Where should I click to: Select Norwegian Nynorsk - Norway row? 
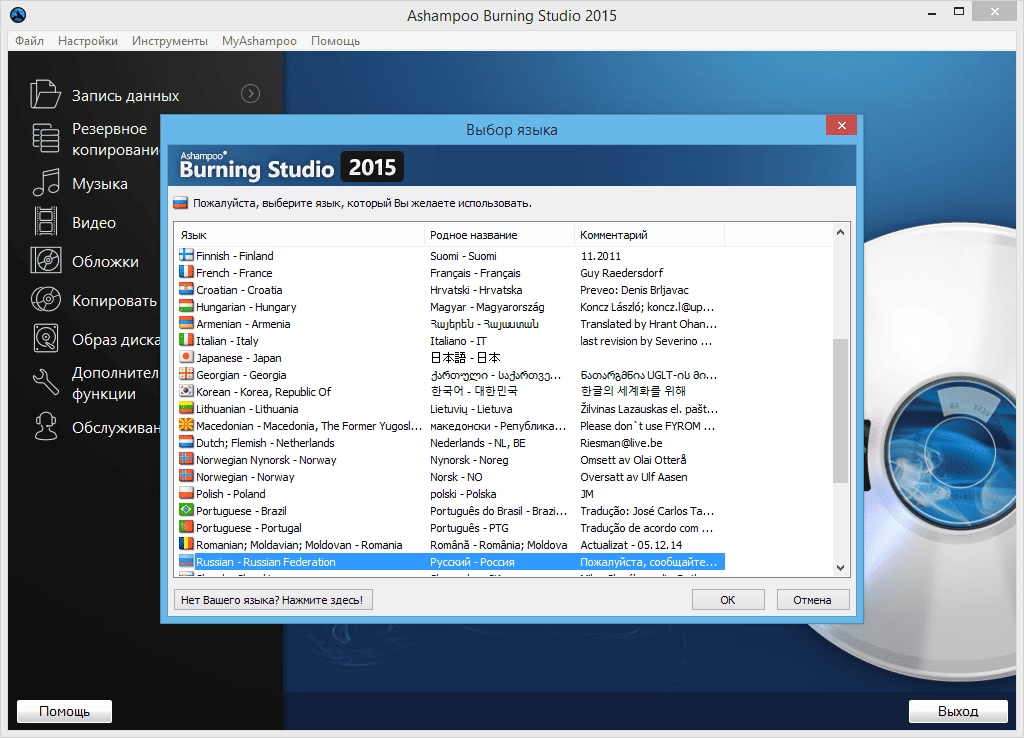coord(450,460)
